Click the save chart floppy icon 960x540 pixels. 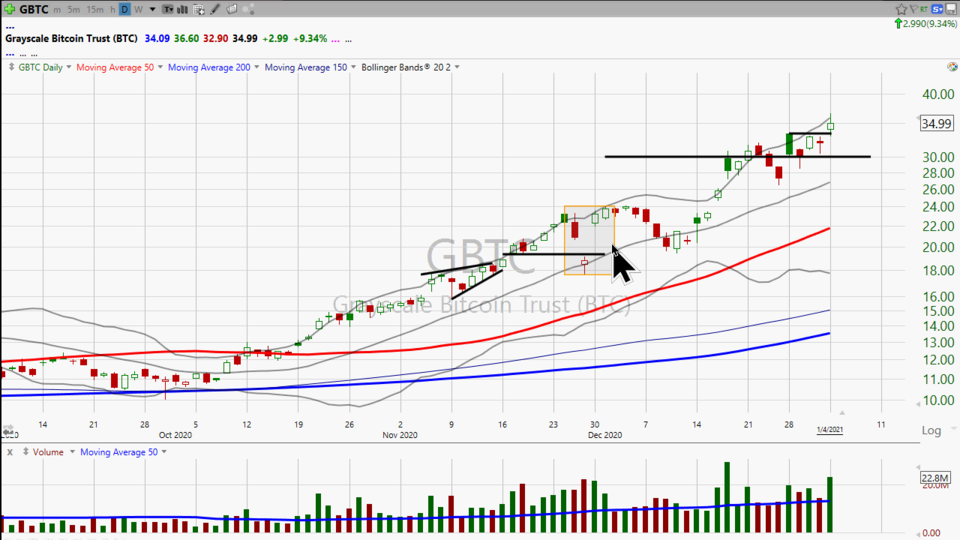pos(951,9)
